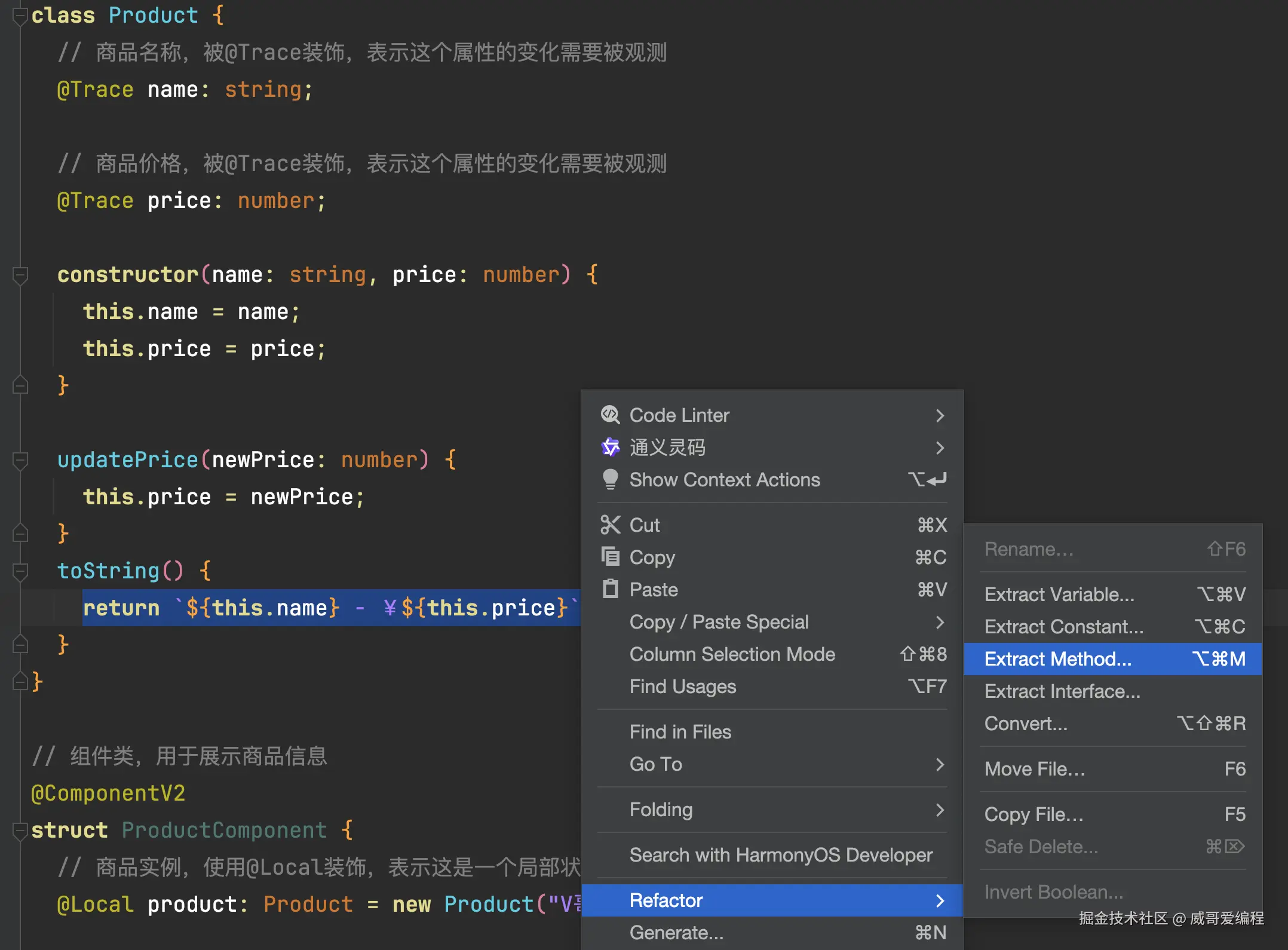Collapse the constructor fold marker in gutter
The height and width of the screenshot is (950, 1288).
click(x=20, y=275)
